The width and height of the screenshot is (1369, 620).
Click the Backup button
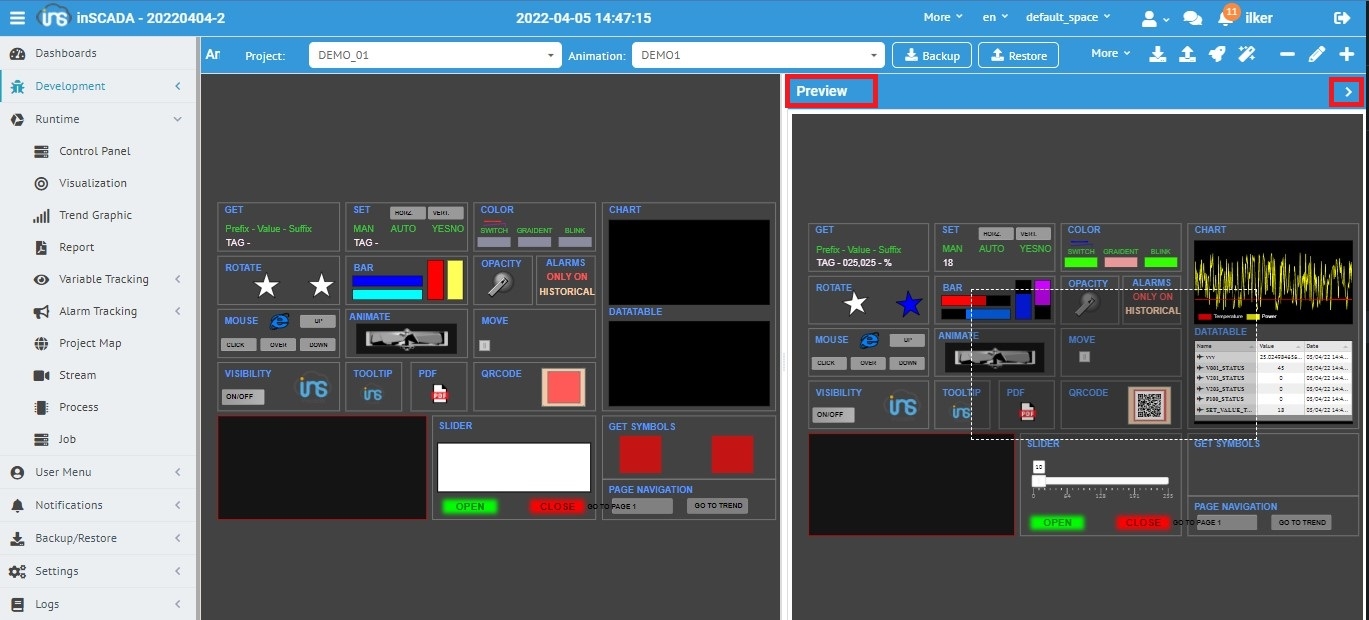point(931,55)
